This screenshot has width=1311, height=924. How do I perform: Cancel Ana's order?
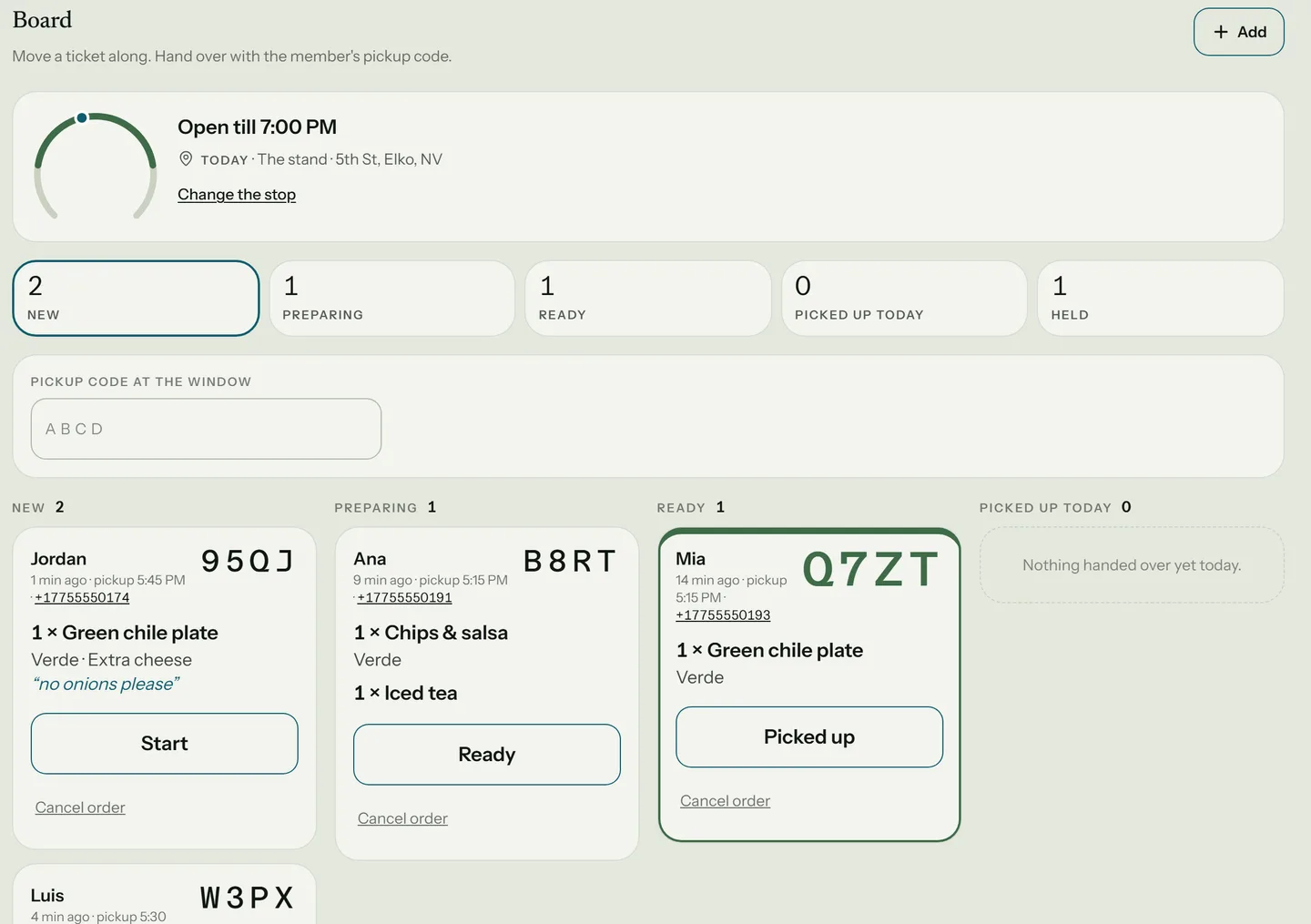(402, 818)
